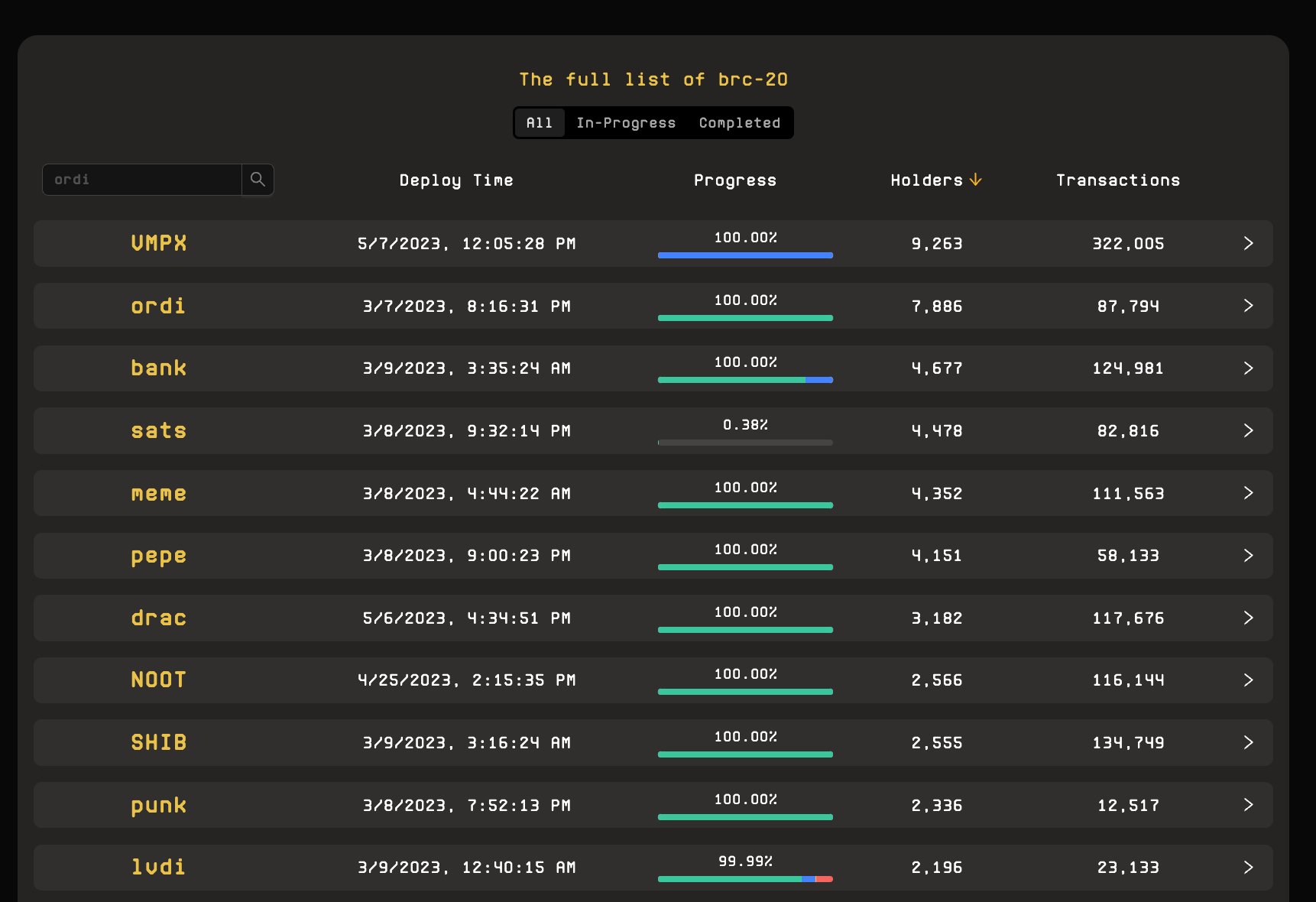Open the bank token link
The height and width of the screenshot is (902, 1316).
tap(159, 368)
